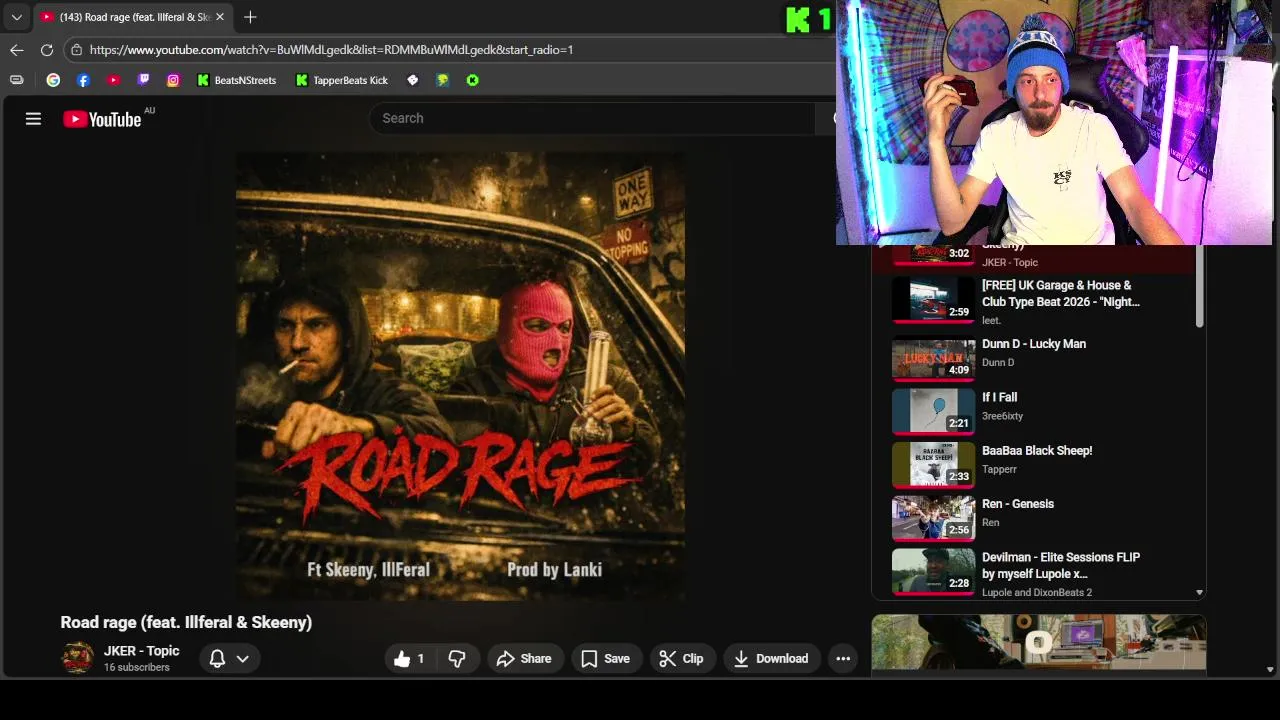Click the playlist panel scrollbar thumb
1280x720 pixels.
[1199, 286]
